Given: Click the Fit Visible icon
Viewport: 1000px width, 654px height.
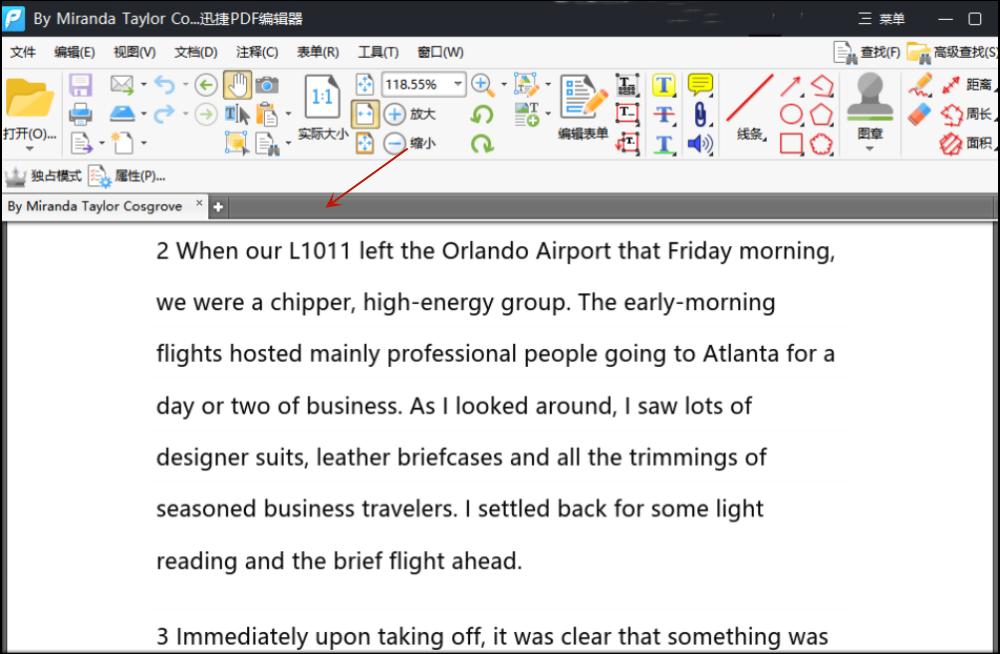Looking at the screenshot, I should 365,143.
